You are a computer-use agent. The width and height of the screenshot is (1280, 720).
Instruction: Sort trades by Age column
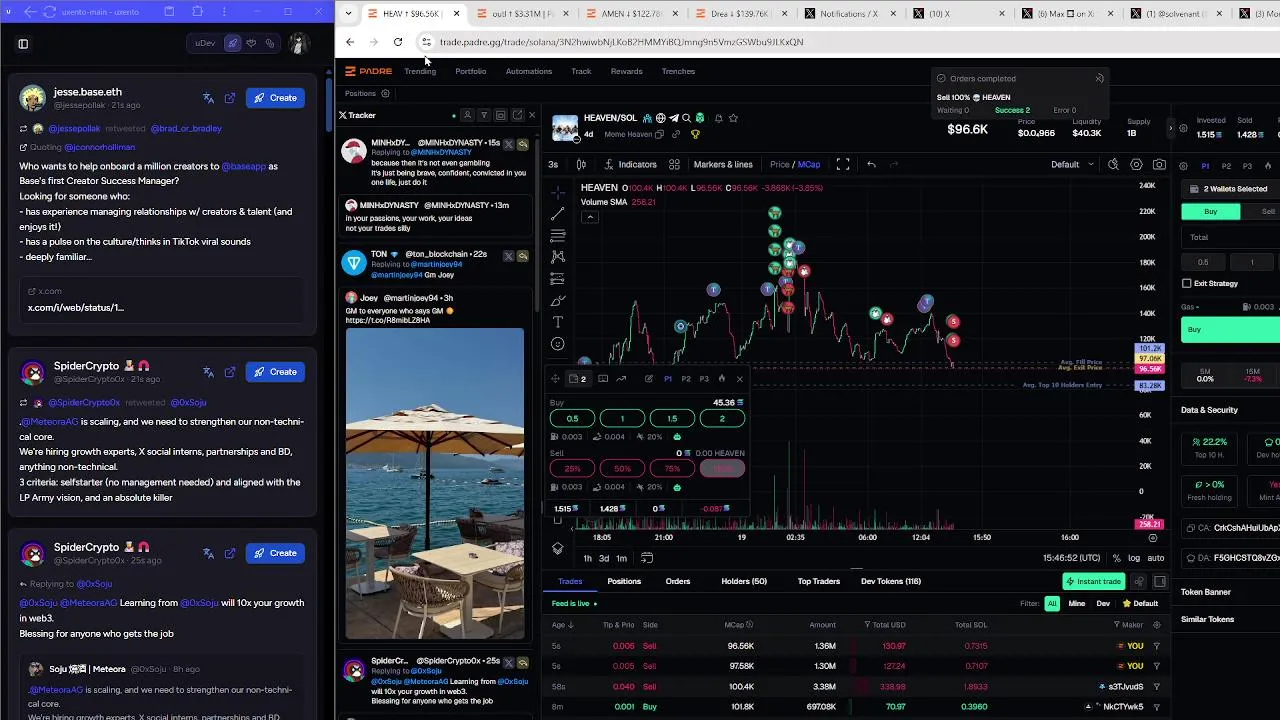[561, 625]
